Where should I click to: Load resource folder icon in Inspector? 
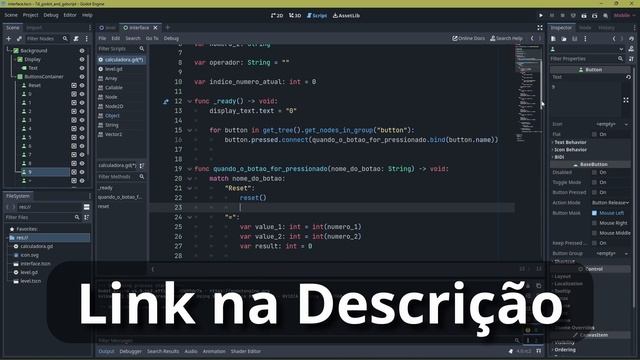pos(564,39)
